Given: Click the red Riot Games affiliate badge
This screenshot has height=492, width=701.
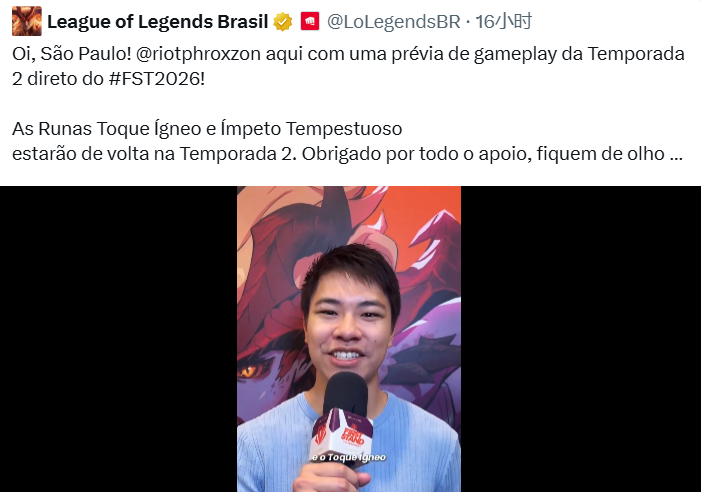Looking at the screenshot, I should [310, 21].
